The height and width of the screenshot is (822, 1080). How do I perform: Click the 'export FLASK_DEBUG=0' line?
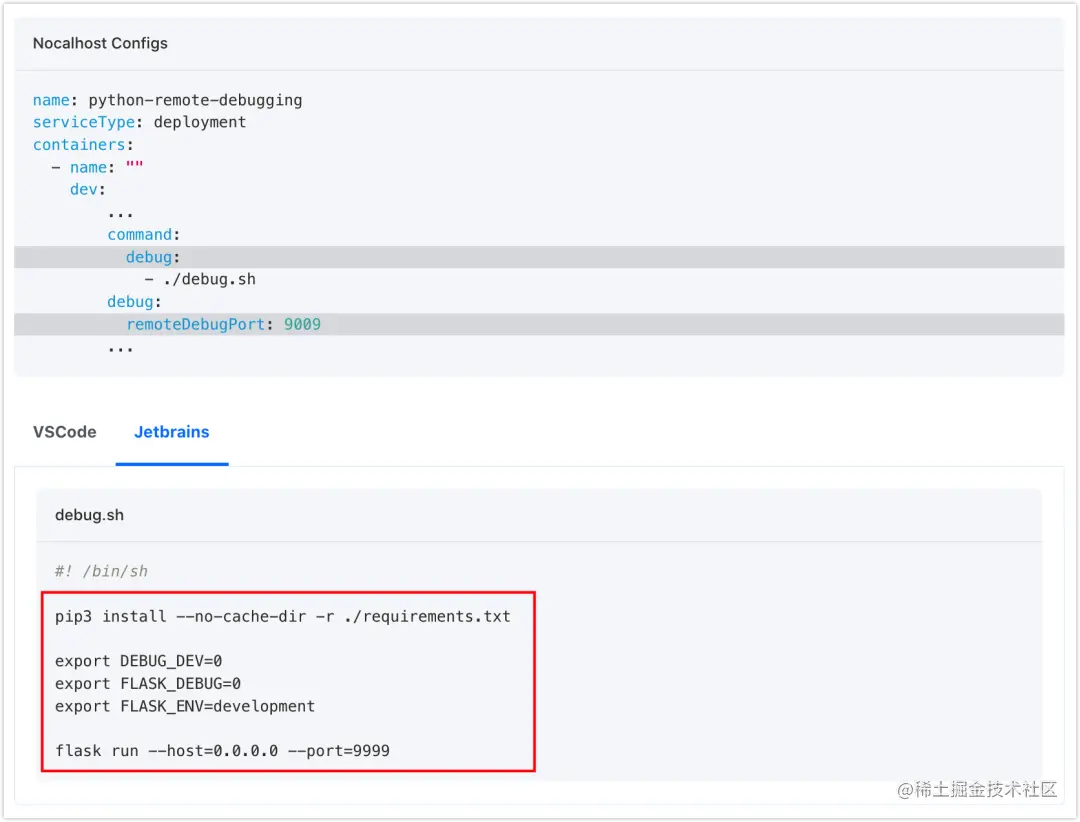(147, 684)
